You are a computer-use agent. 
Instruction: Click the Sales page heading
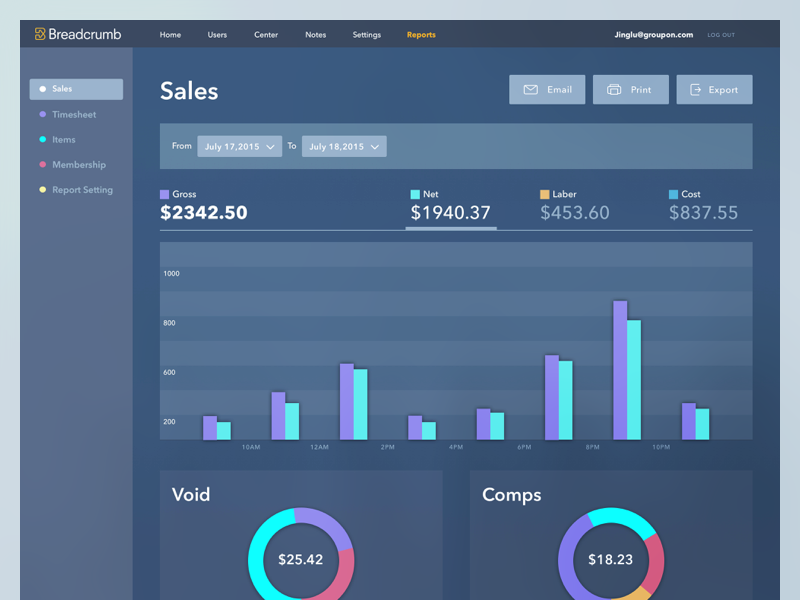tap(189, 91)
